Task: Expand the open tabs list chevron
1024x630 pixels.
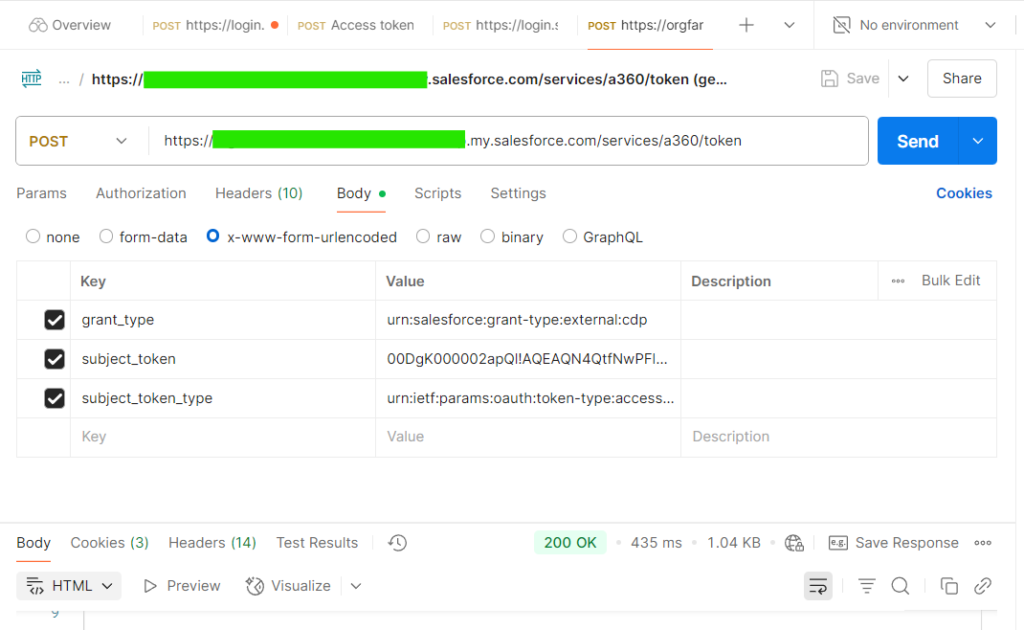Action: click(789, 25)
